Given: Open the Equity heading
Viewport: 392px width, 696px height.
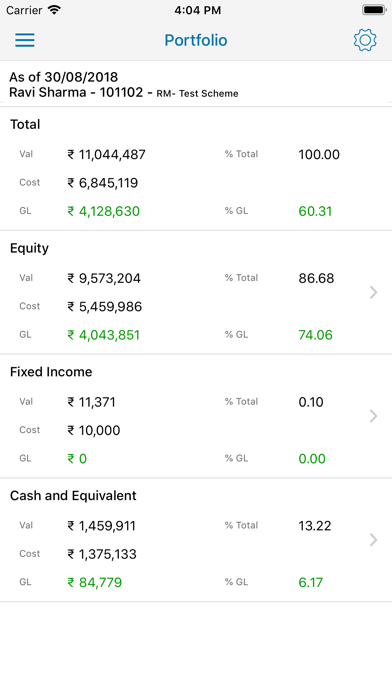Looking at the screenshot, I should (x=29, y=248).
